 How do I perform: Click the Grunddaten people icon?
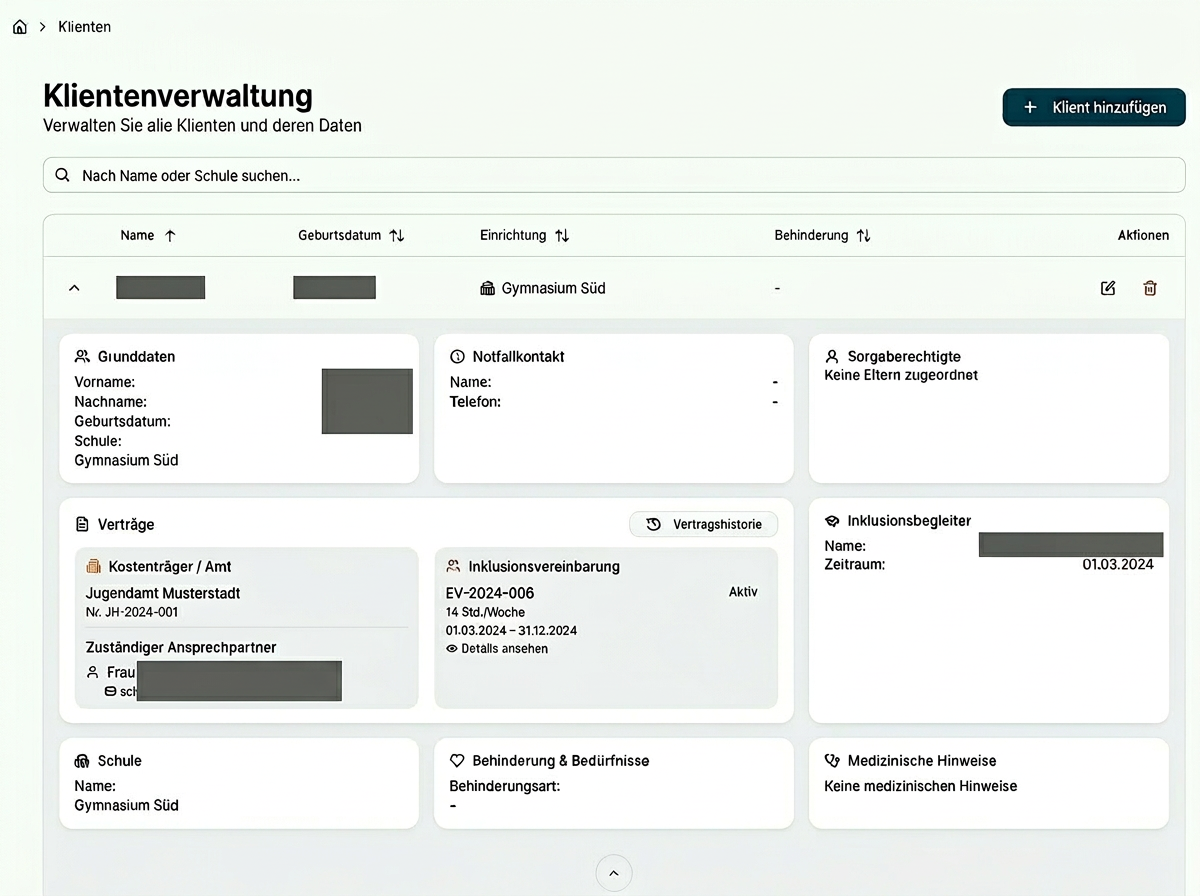tap(82, 357)
